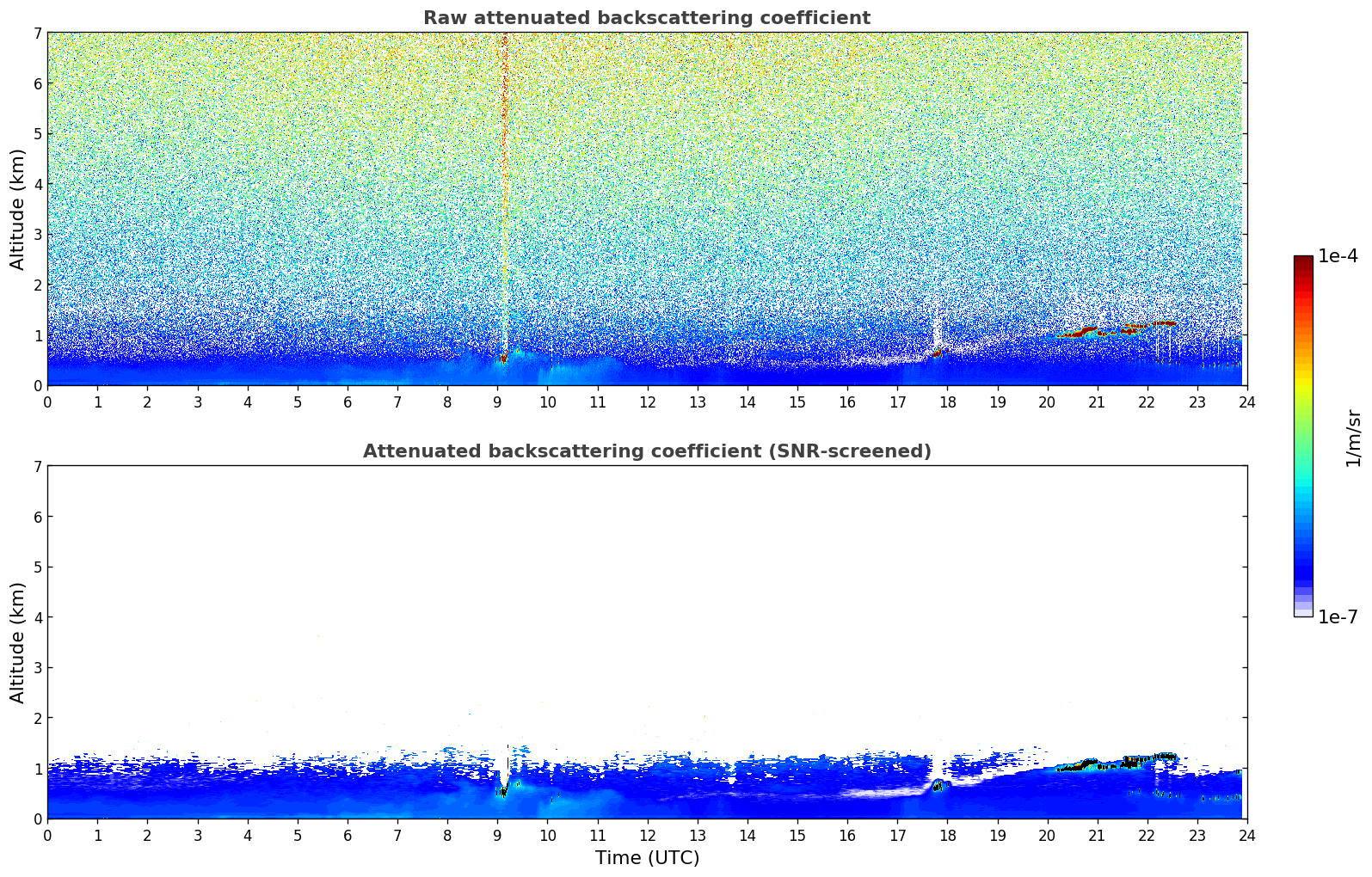1372x877 pixels.
Task: Click the top plot's "Altitude (km)" label
Action: pos(18,209)
